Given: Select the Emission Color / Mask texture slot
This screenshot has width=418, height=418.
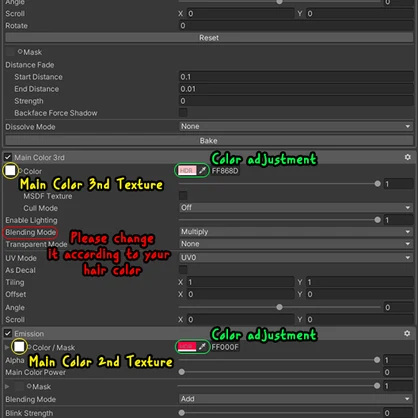Looking at the screenshot, I should [19, 347].
